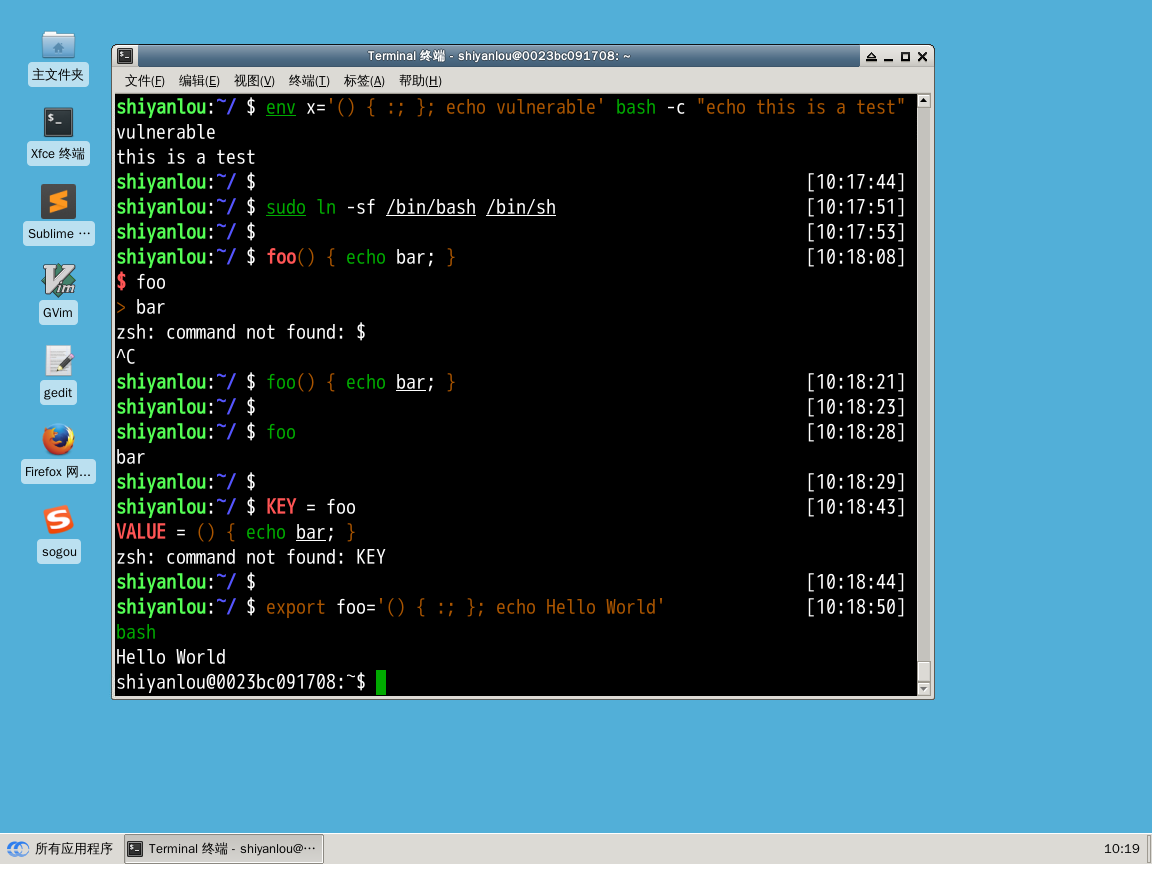Viewport: 1152px width, 896px height.
Task: Toggle the window shade button in the titlebar
Action: (871, 56)
